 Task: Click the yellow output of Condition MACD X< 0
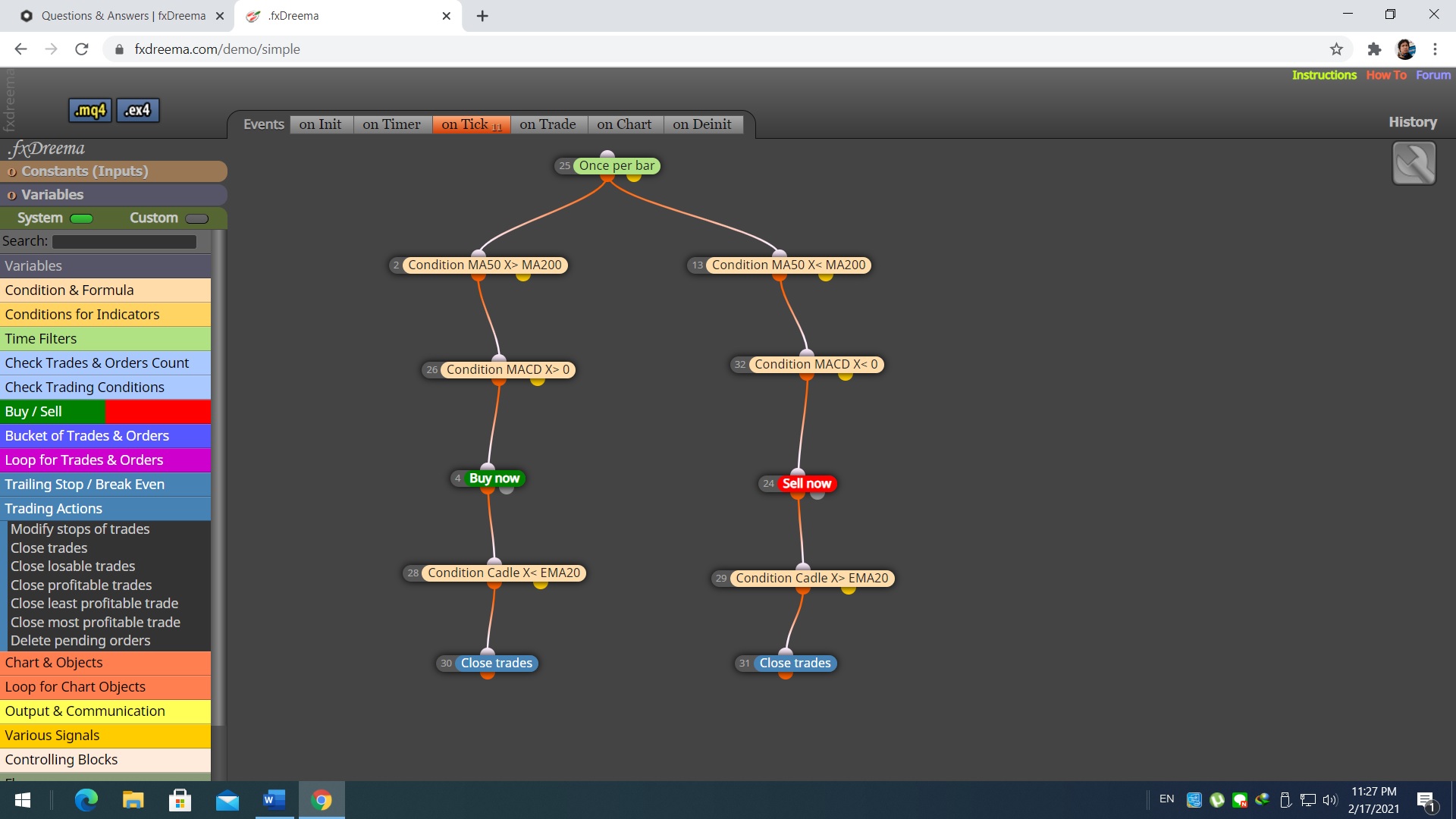click(846, 376)
